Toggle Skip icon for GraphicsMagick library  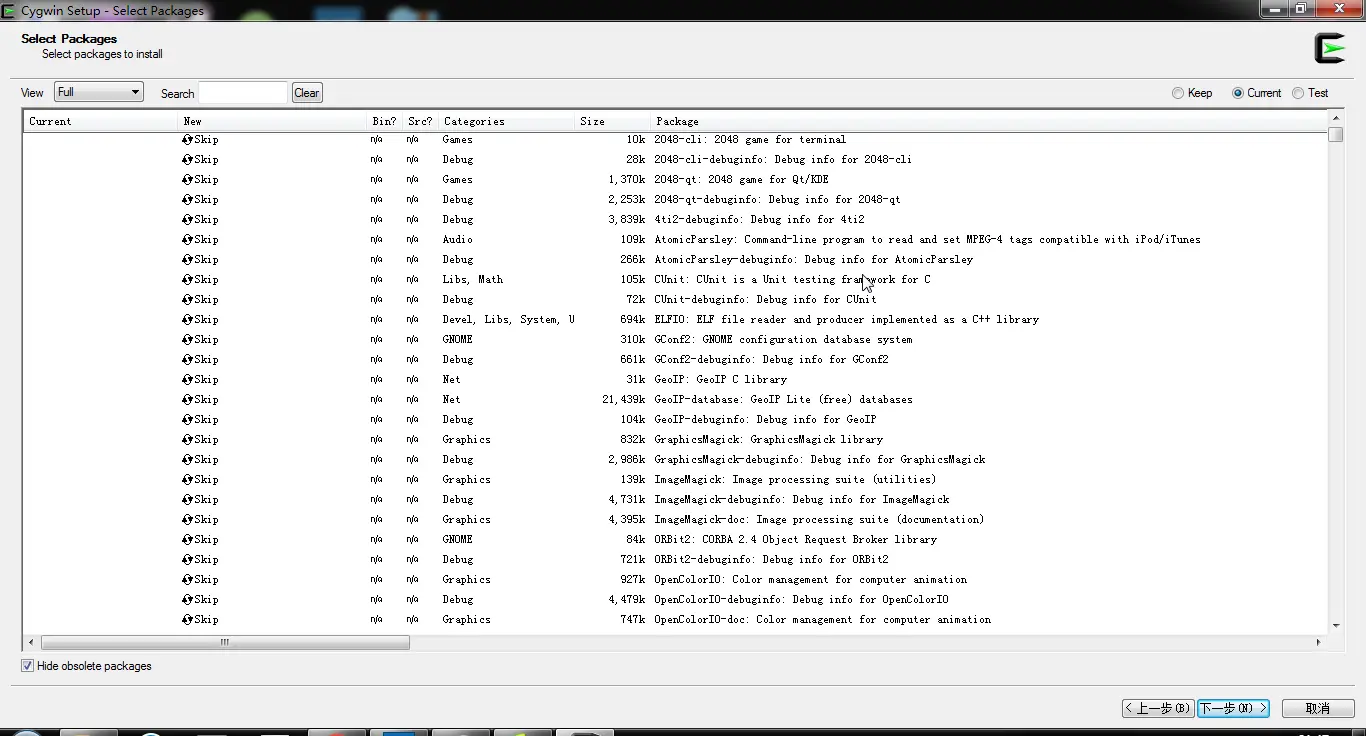187,440
